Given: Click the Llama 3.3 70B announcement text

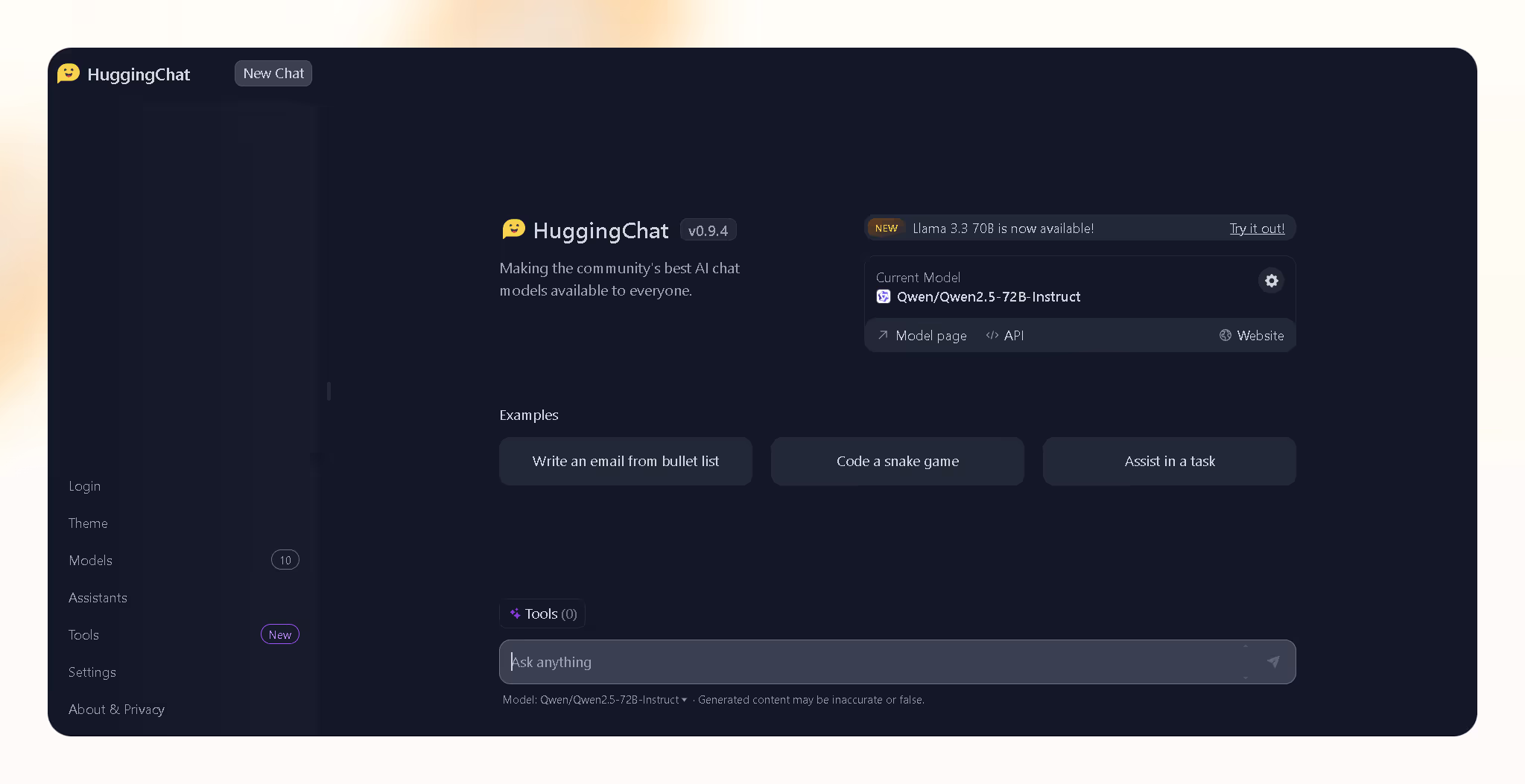Looking at the screenshot, I should click(x=1004, y=229).
